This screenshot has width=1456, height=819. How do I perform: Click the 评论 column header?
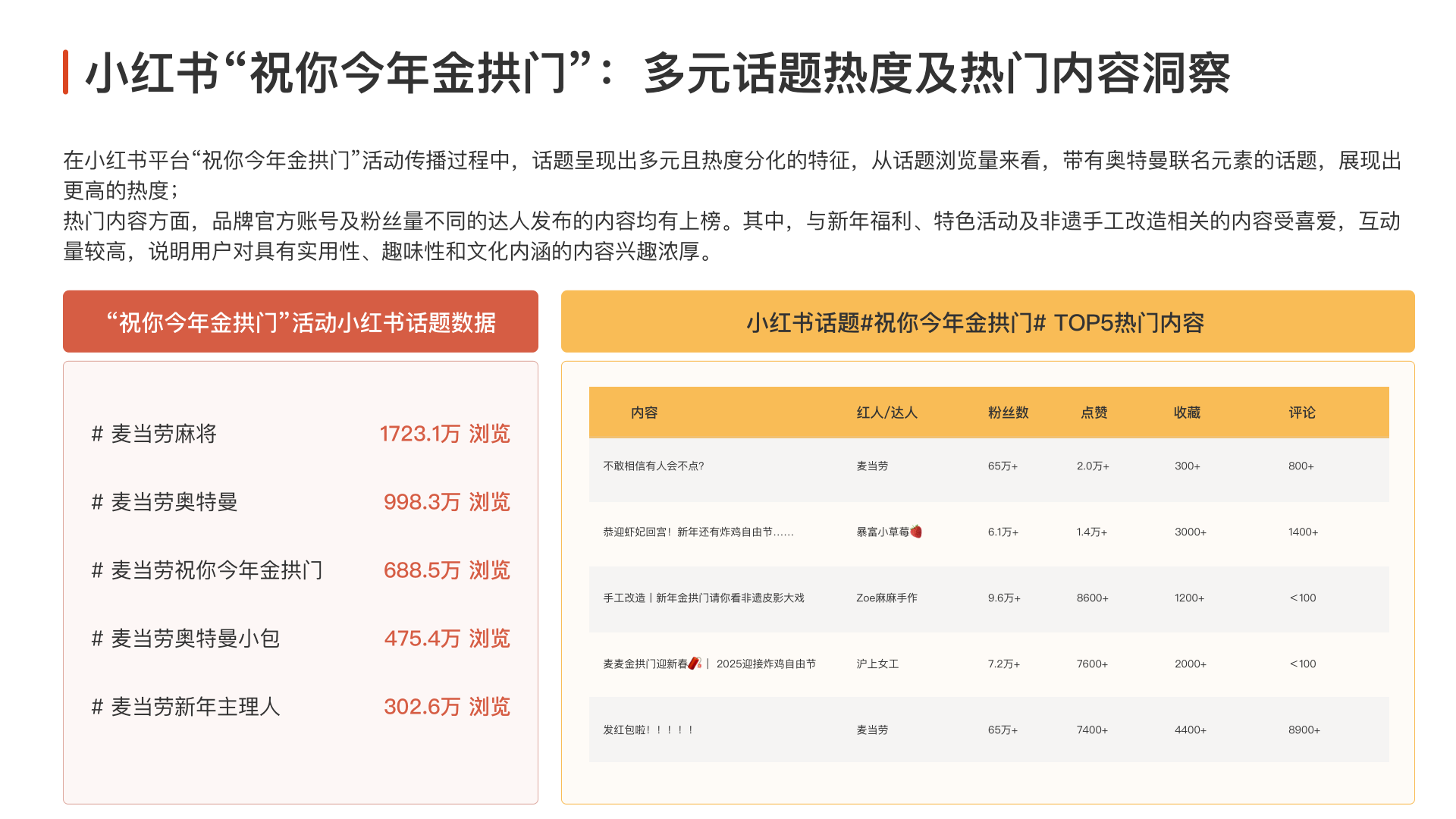pyautogui.click(x=1302, y=413)
